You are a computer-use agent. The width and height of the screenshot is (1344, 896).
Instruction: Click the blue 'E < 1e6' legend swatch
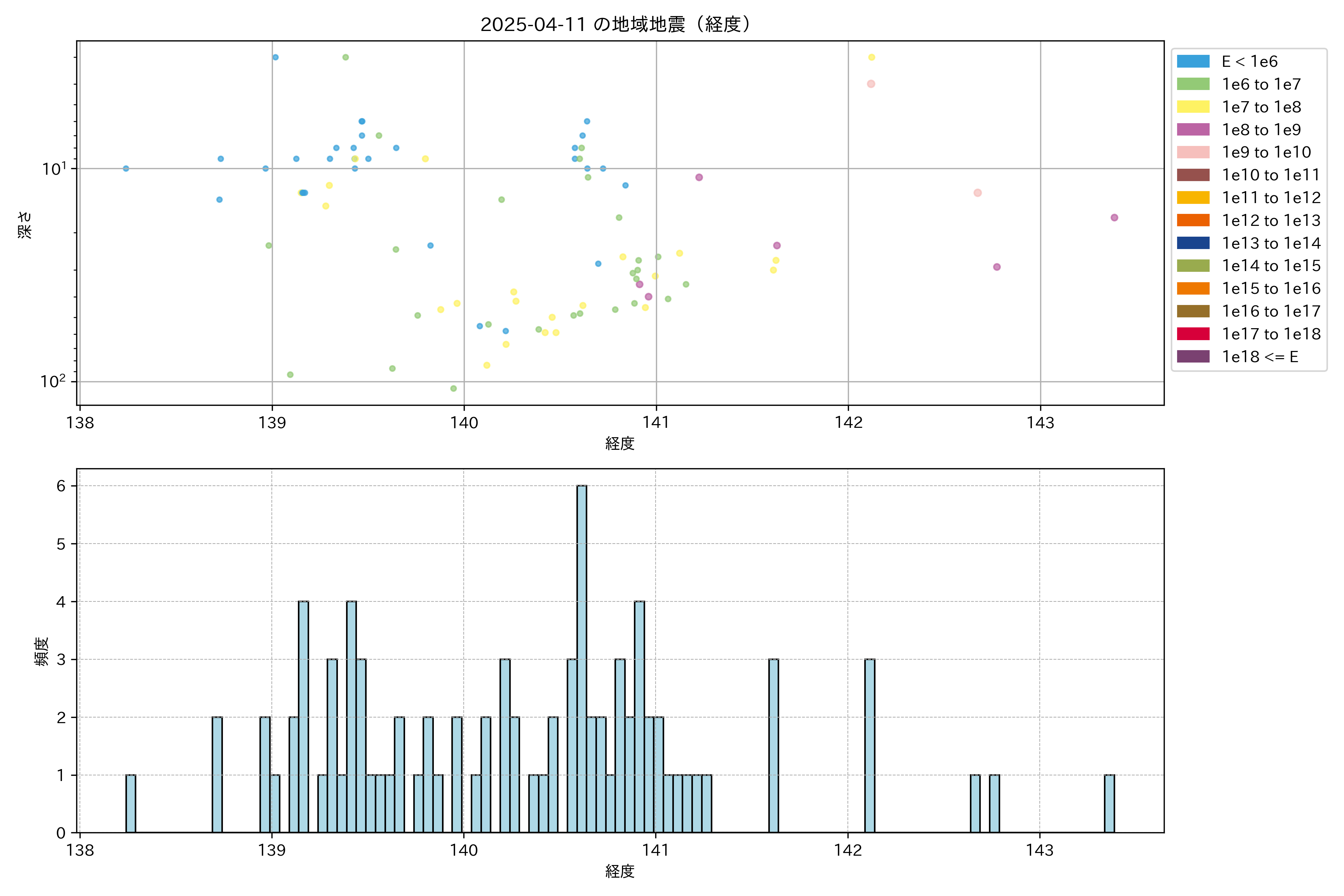(1192, 62)
